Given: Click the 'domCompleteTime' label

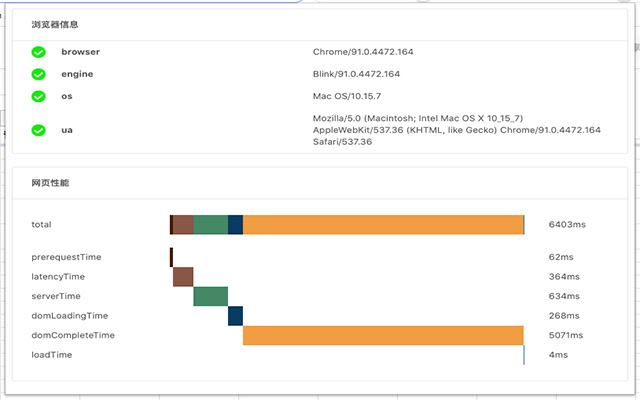Looking at the screenshot, I should pyautogui.click(x=73, y=336).
